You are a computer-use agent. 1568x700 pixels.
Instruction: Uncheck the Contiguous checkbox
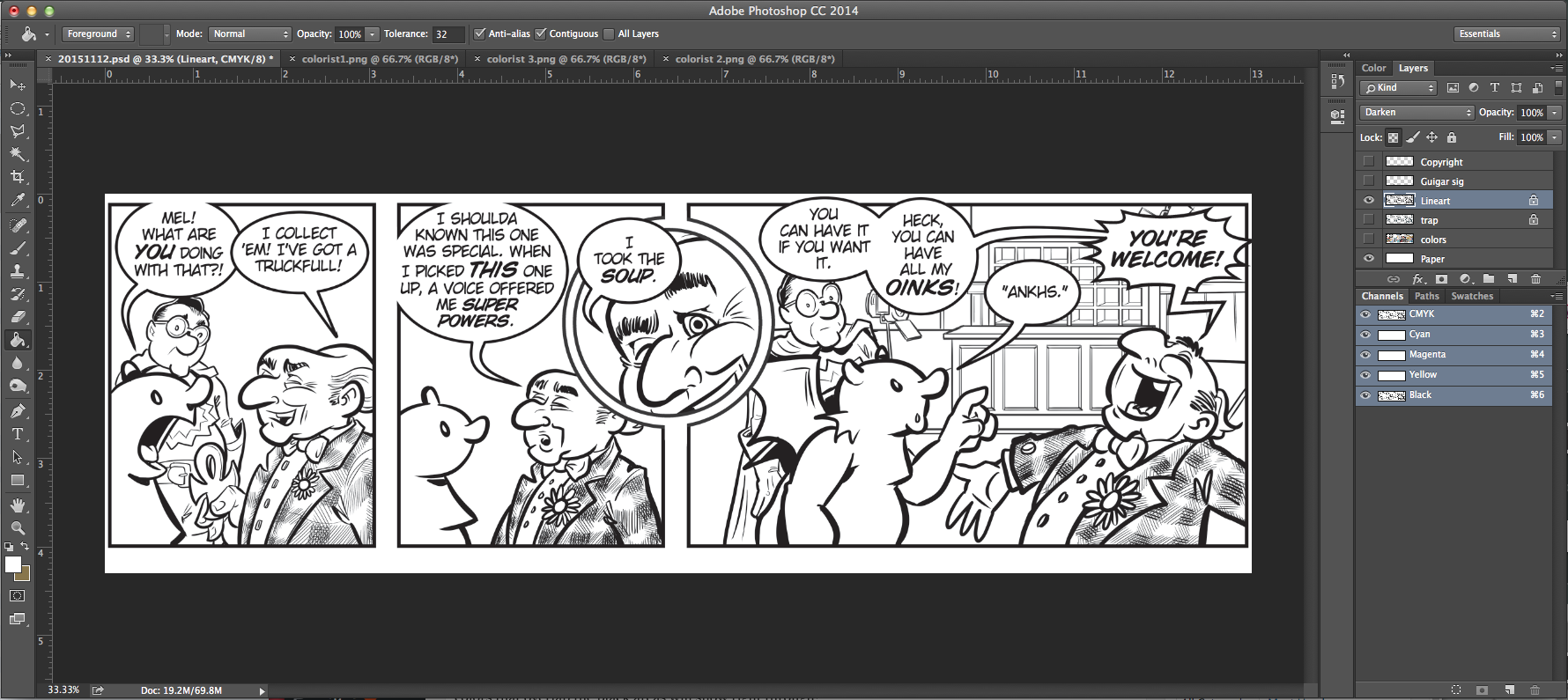(541, 34)
